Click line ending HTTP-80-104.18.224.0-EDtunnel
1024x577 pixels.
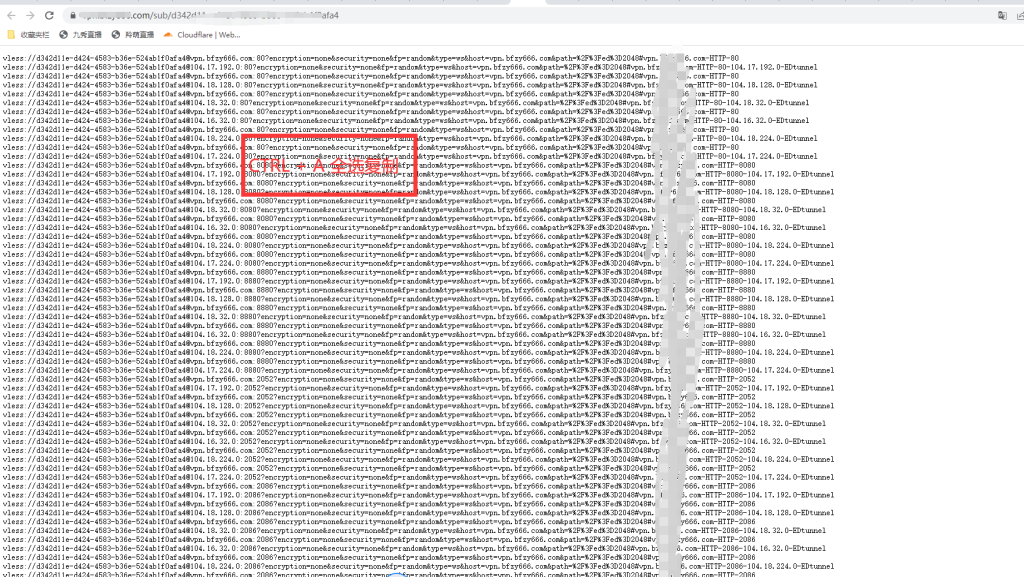(300, 139)
